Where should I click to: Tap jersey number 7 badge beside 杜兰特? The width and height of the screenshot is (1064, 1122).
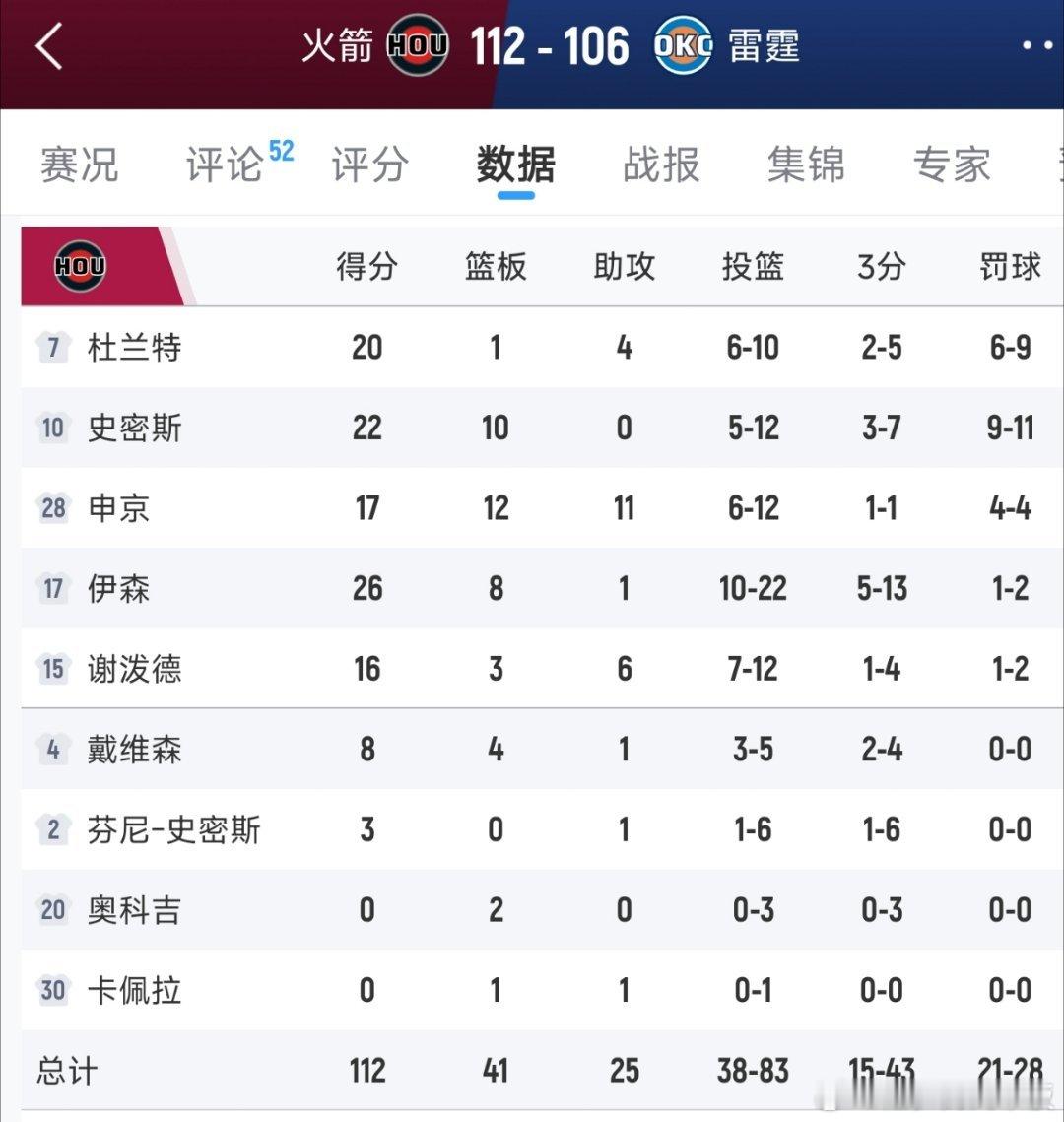[x=53, y=347]
